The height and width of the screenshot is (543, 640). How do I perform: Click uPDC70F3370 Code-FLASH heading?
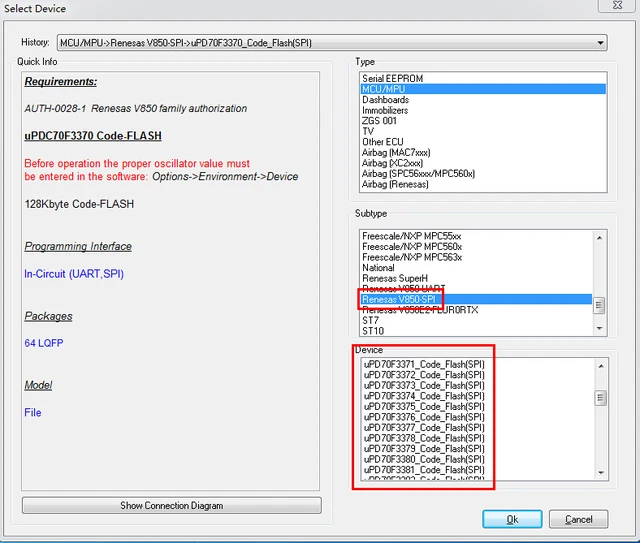pos(93,136)
